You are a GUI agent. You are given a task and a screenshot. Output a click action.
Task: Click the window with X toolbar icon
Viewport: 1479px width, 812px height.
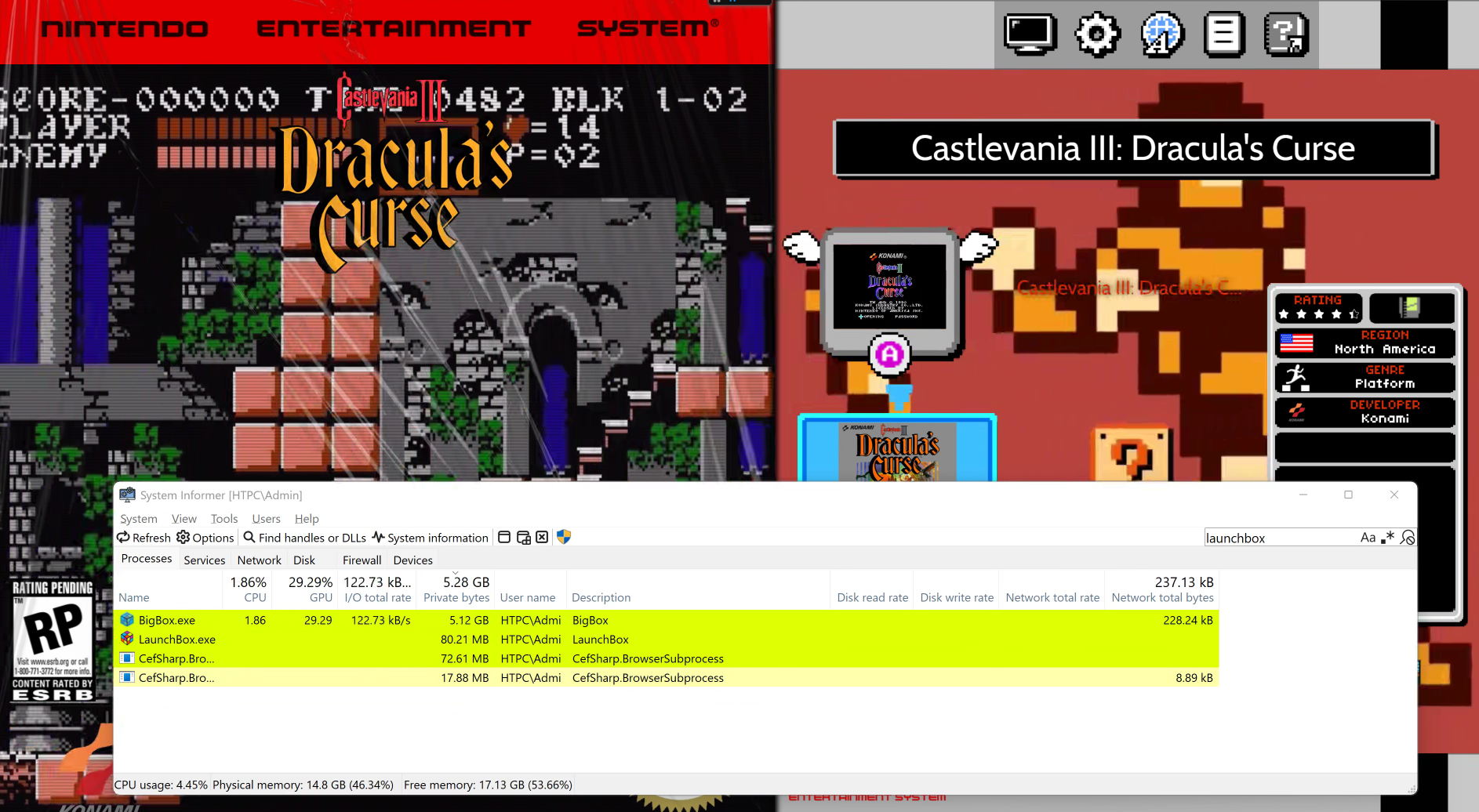point(542,538)
